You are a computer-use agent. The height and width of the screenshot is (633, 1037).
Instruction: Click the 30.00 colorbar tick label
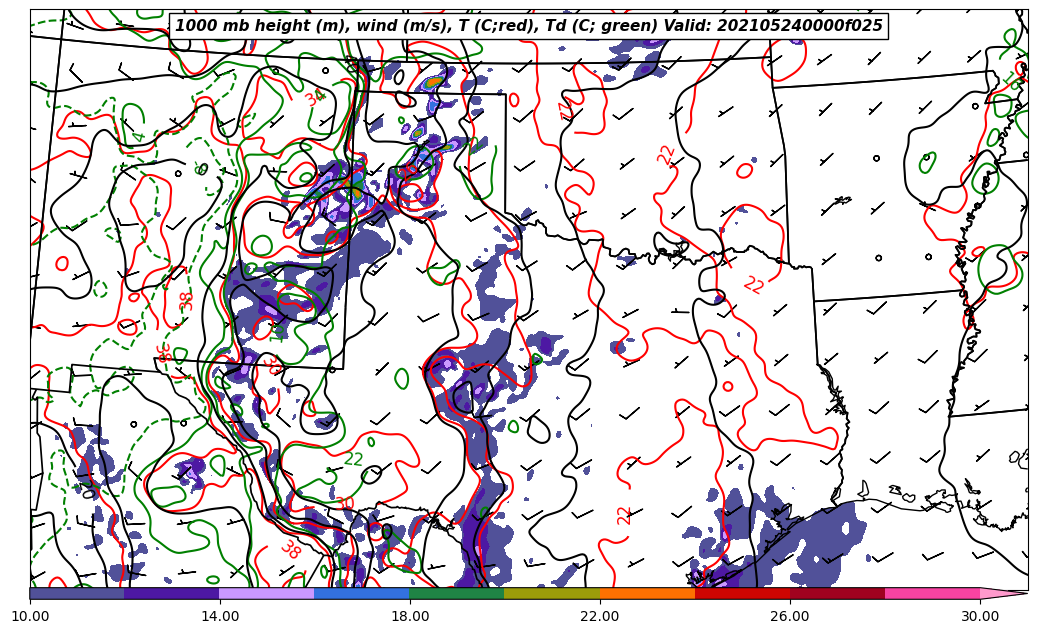click(x=980, y=616)
